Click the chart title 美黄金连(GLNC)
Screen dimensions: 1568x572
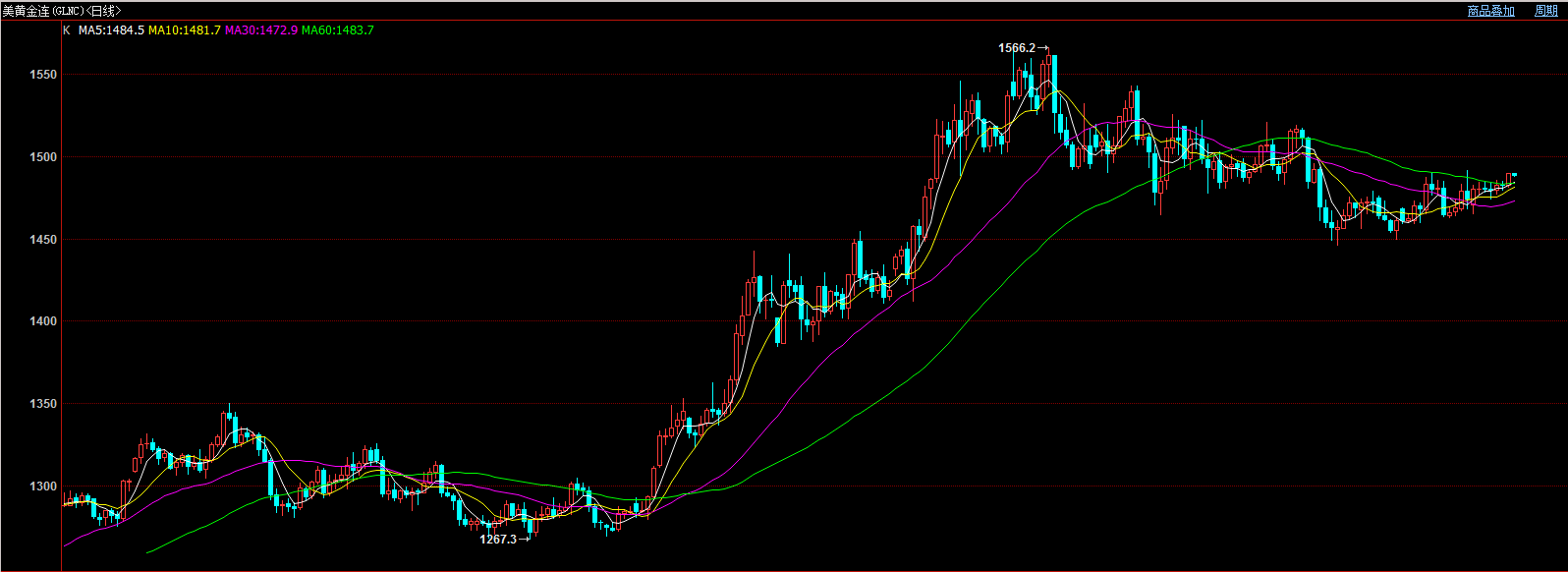pos(43,11)
